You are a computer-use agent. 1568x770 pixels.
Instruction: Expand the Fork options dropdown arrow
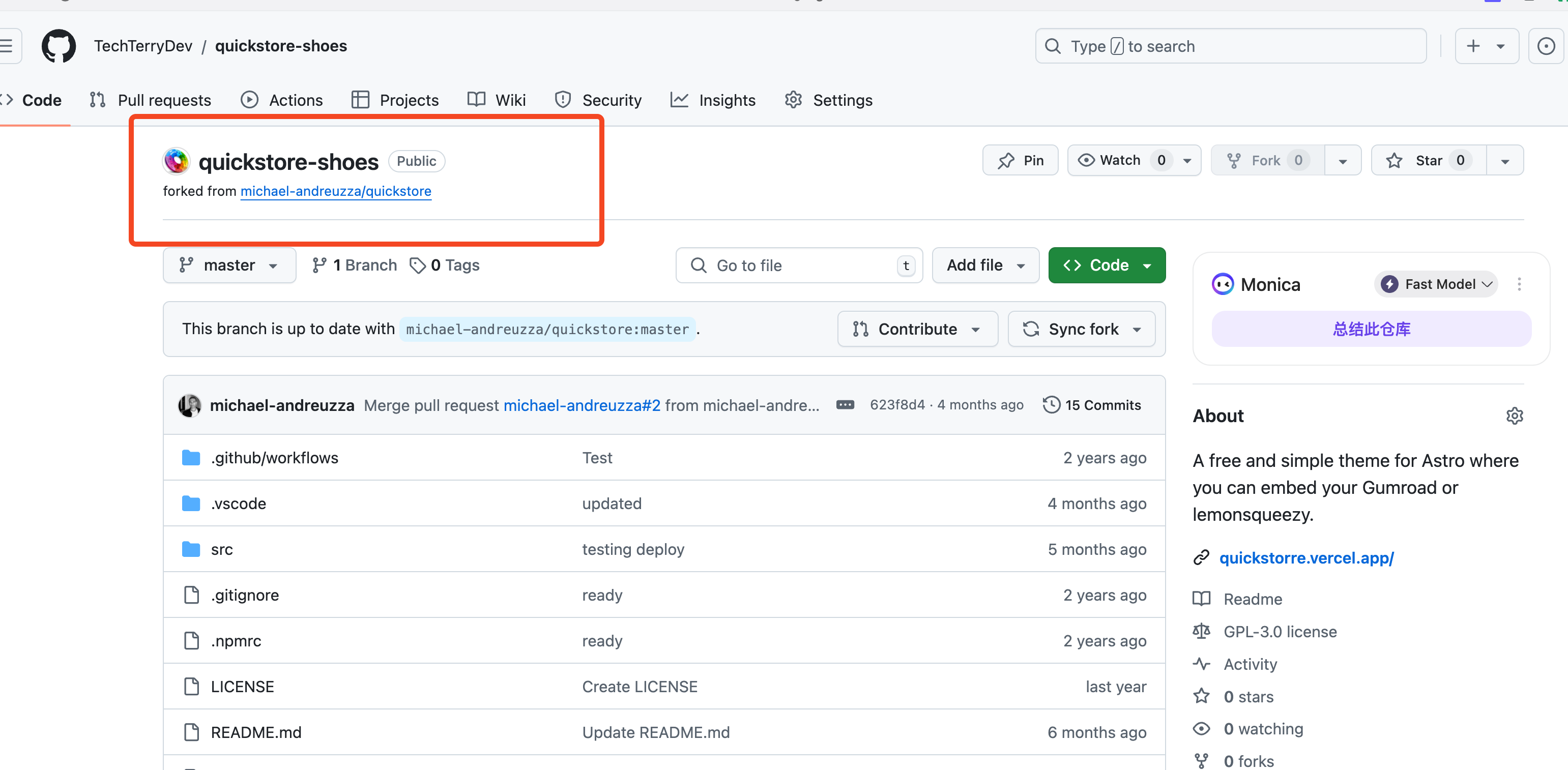tap(1343, 161)
